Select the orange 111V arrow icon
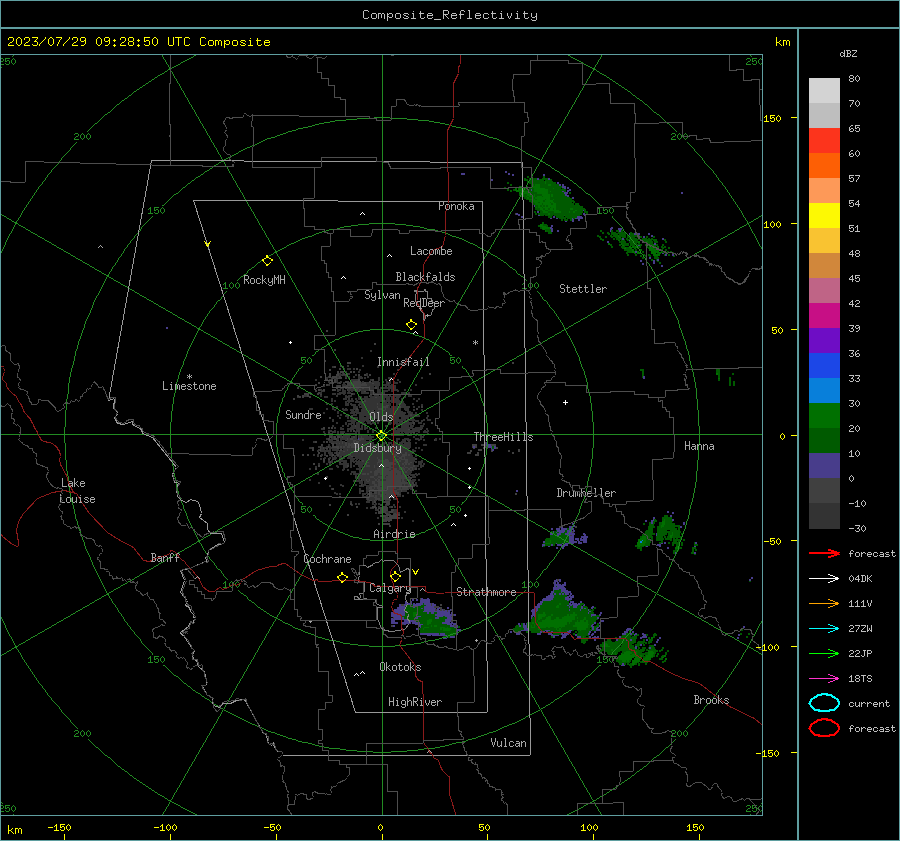The image size is (900, 841). click(x=824, y=603)
